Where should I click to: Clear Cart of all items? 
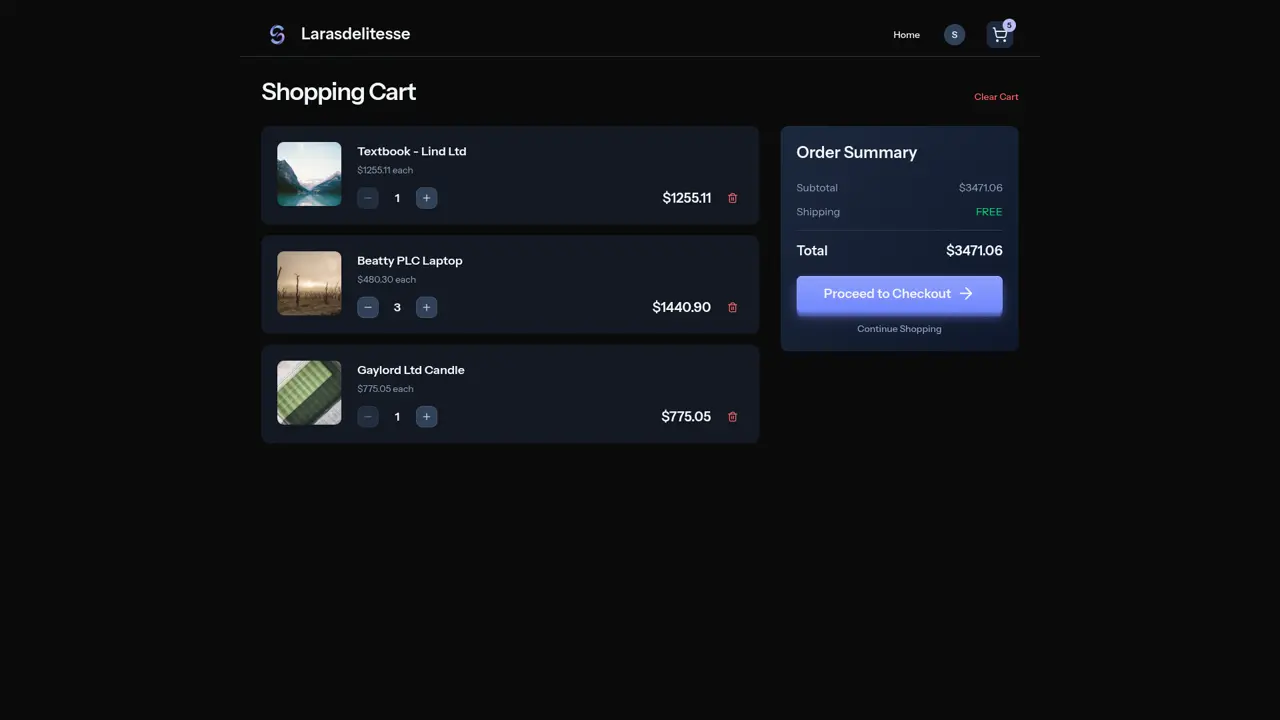tap(996, 97)
